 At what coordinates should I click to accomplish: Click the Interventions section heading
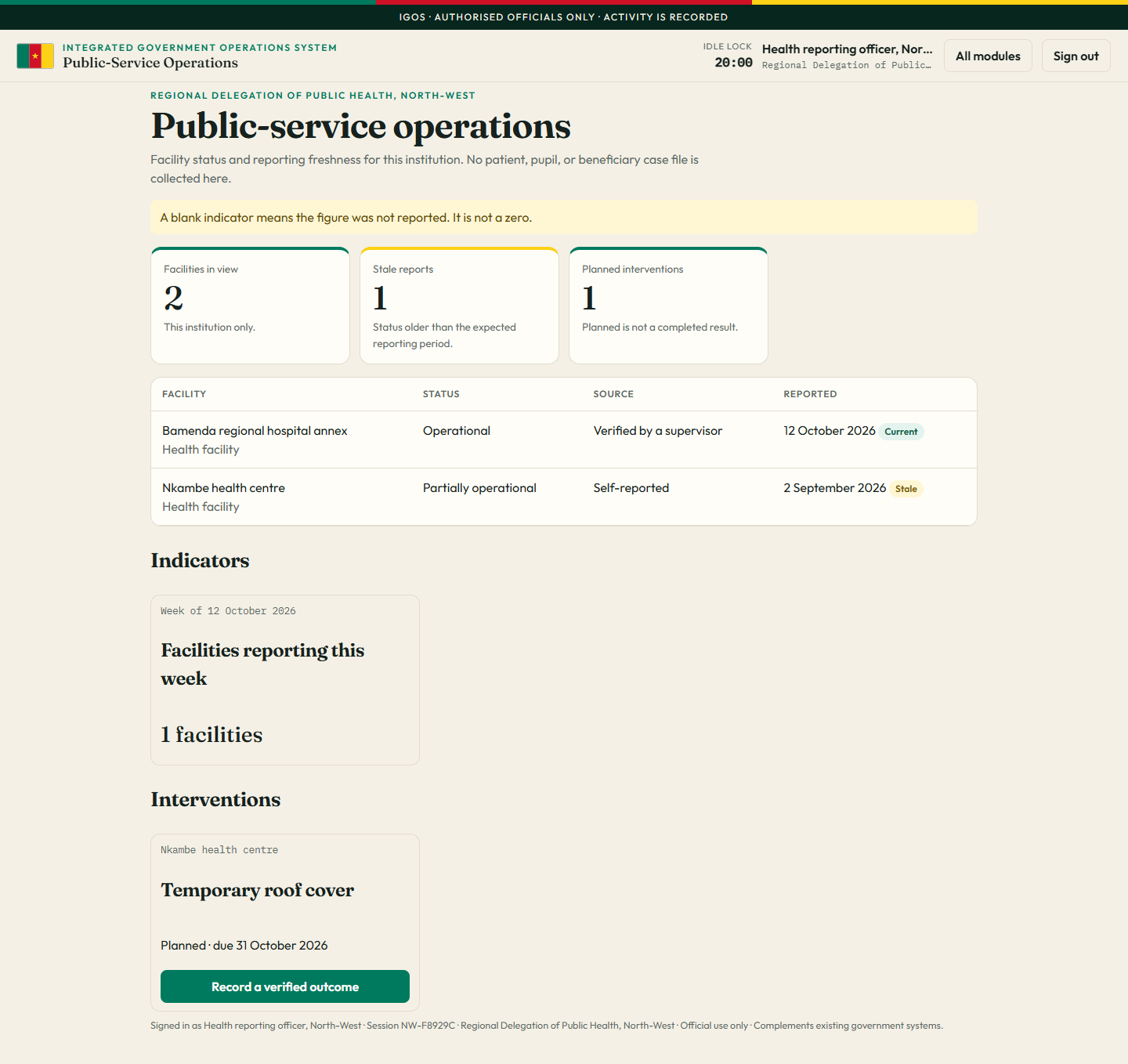215,799
